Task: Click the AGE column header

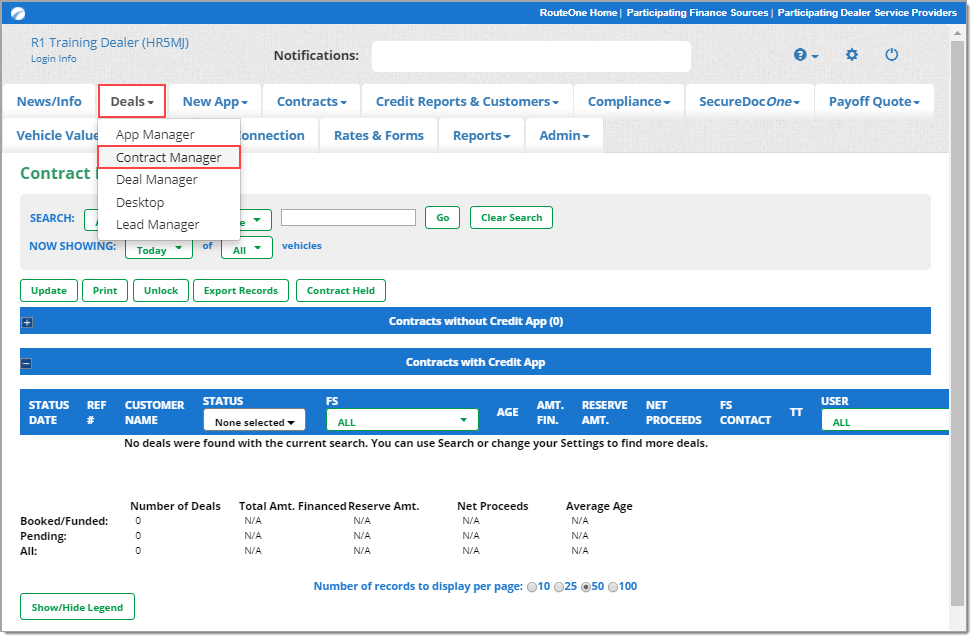Action: pyautogui.click(x=507, y=413)
